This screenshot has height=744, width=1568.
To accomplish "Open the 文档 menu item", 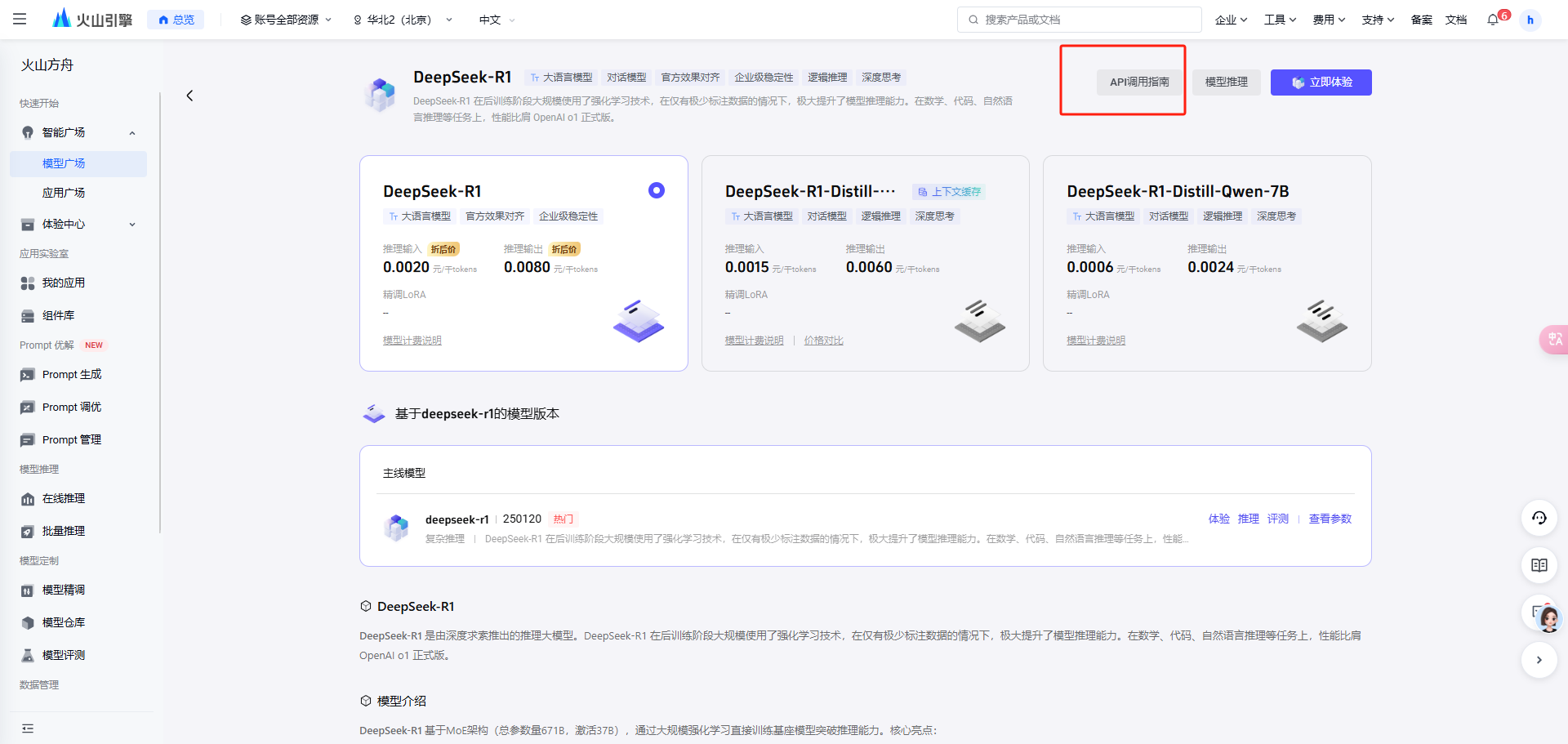I will [1456, 20].
